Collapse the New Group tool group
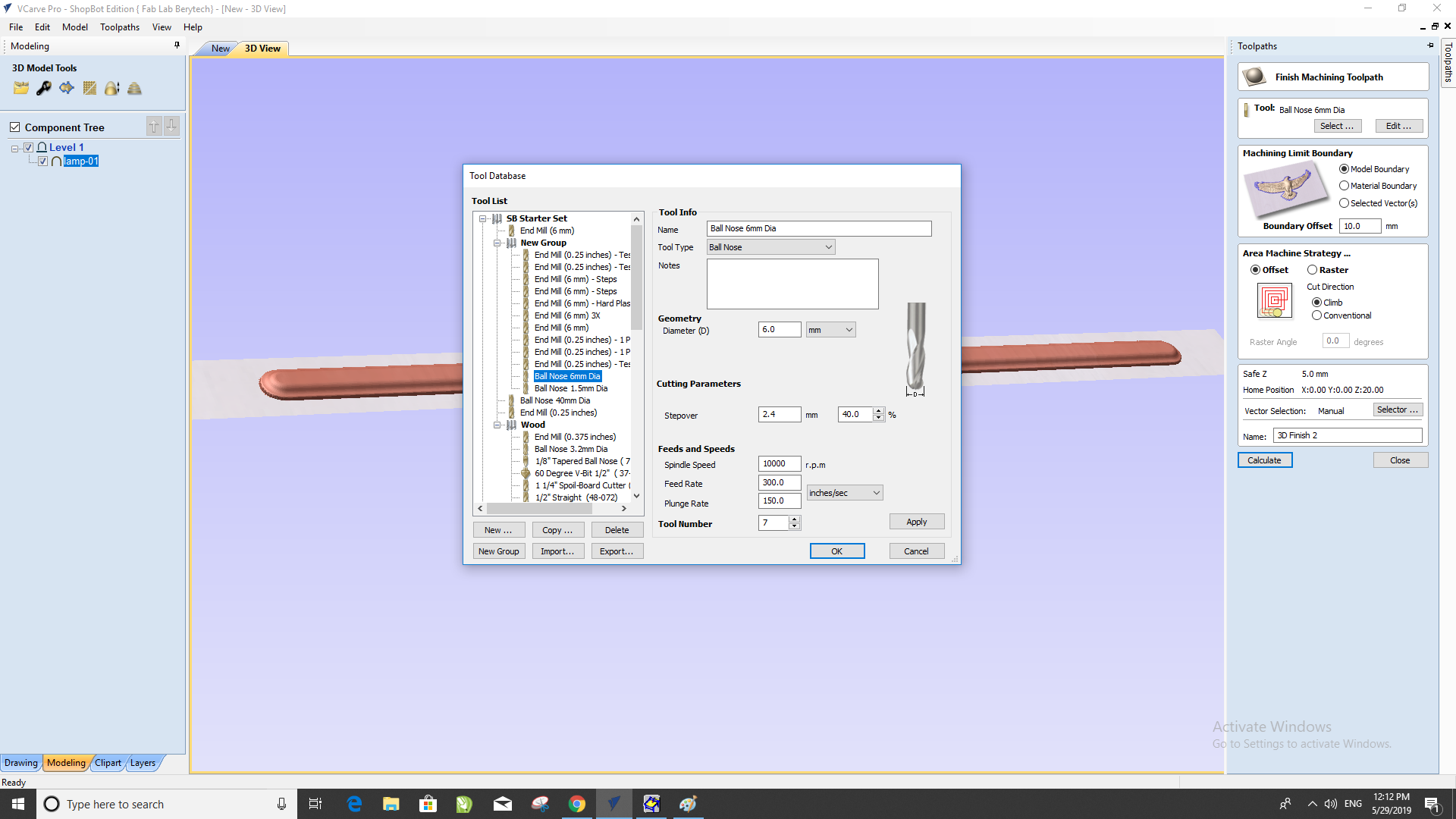Screen dimensions: 1456x819 click(x=497, y=243)
